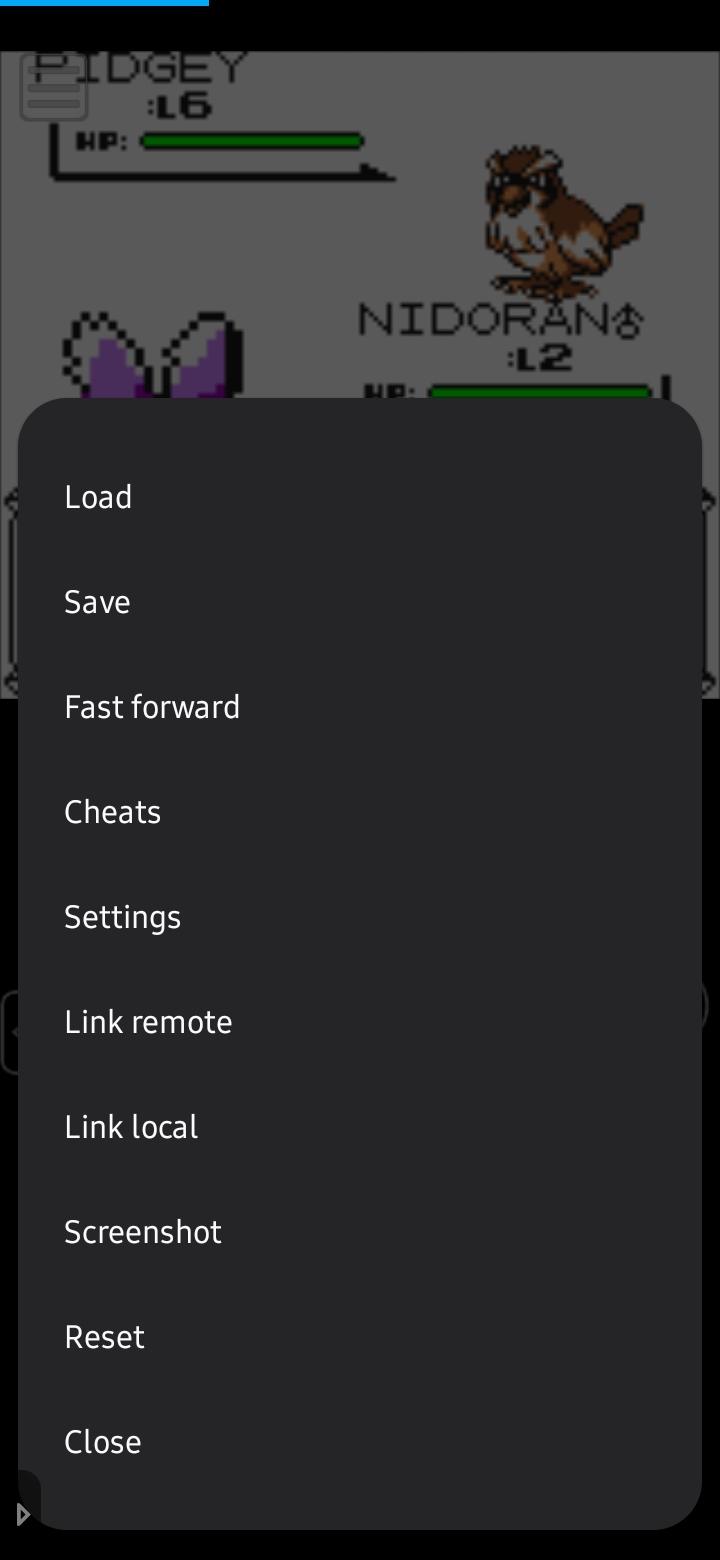
Task: Click the enemy PIDGEY HP bar
Action: 252,141
